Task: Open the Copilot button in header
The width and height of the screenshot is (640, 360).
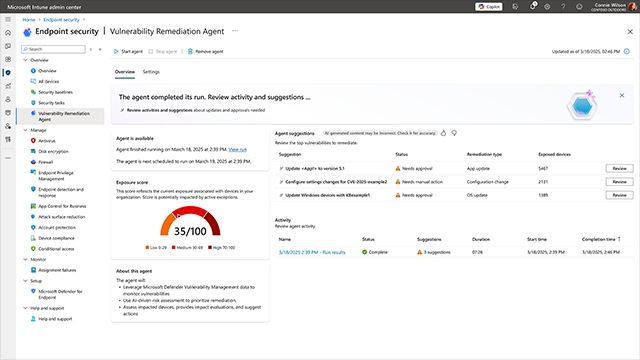Action: pos(489,7)
